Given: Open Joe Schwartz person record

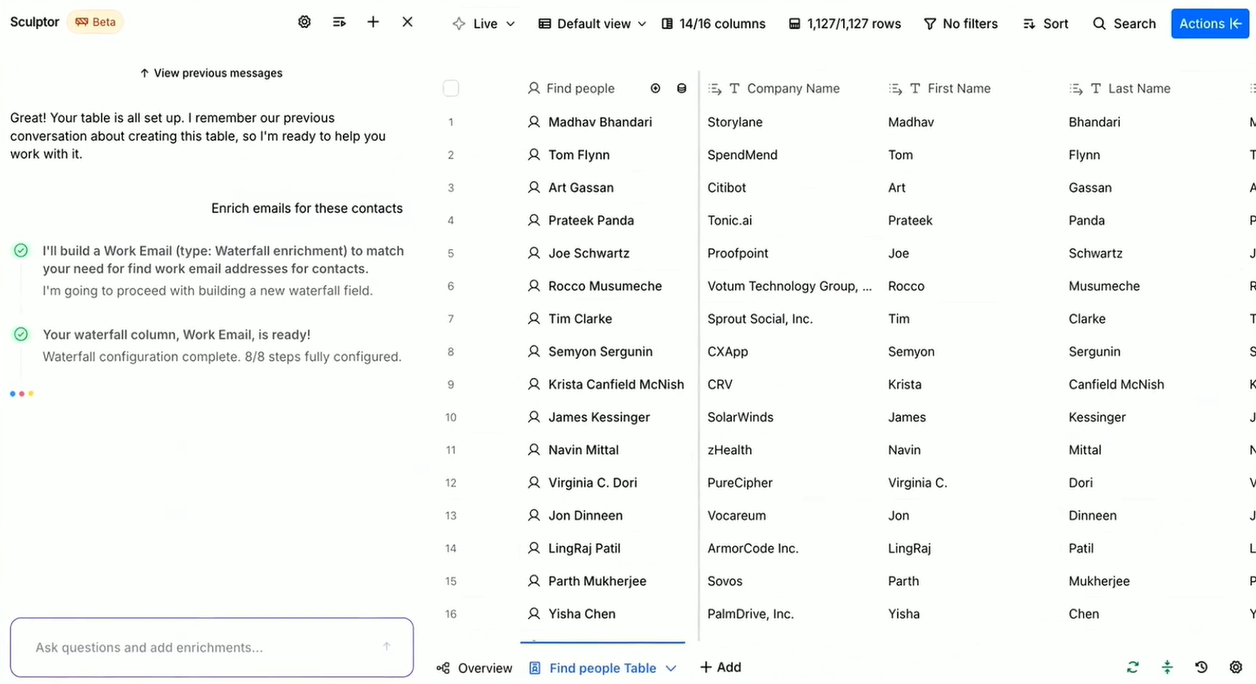Looking at the screenshot, I should (587, 253).
